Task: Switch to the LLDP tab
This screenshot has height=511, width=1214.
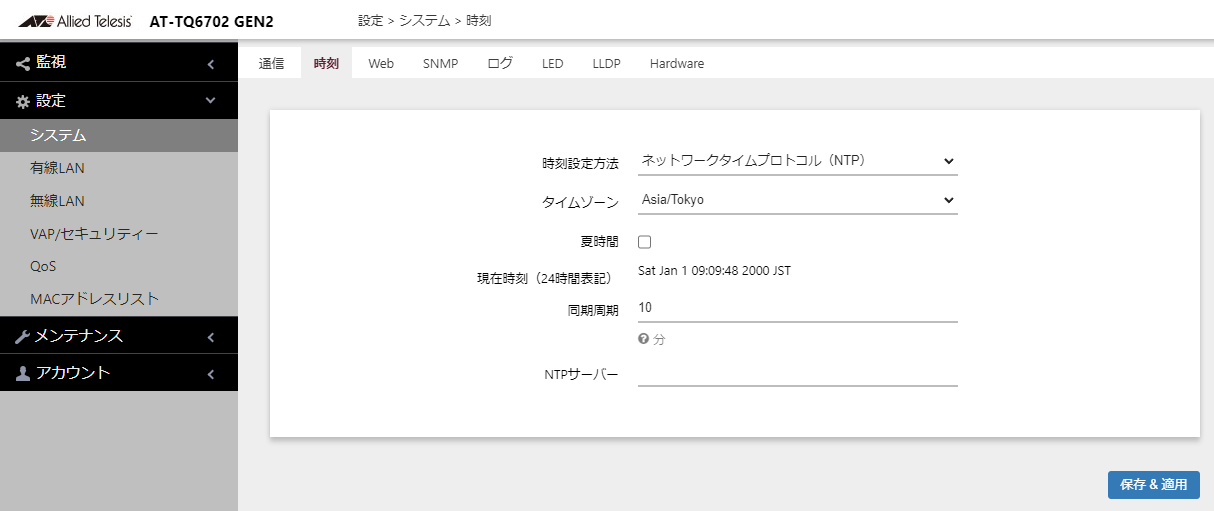Action: (x=606, y=63)
